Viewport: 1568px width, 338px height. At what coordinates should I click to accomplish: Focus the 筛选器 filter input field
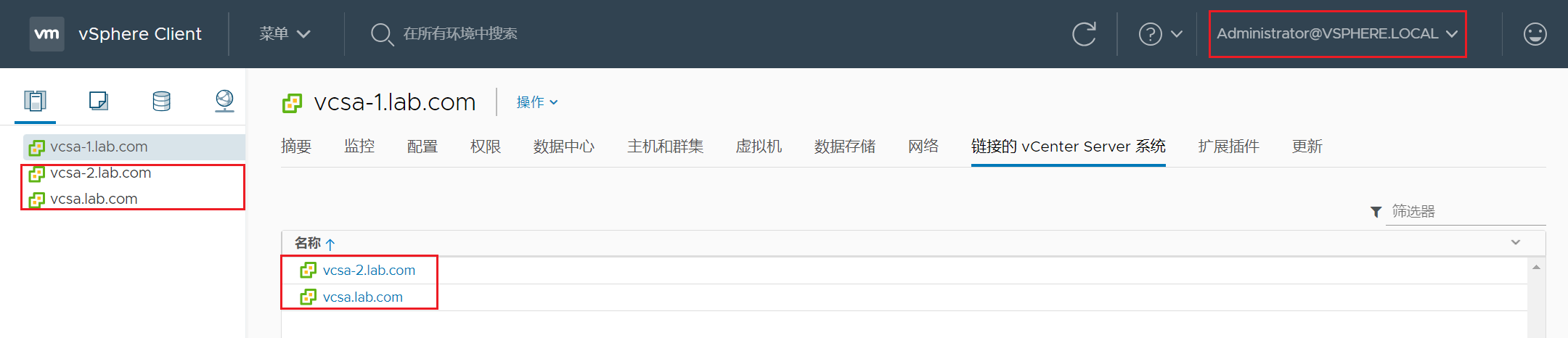click(x=1466, y=212)
